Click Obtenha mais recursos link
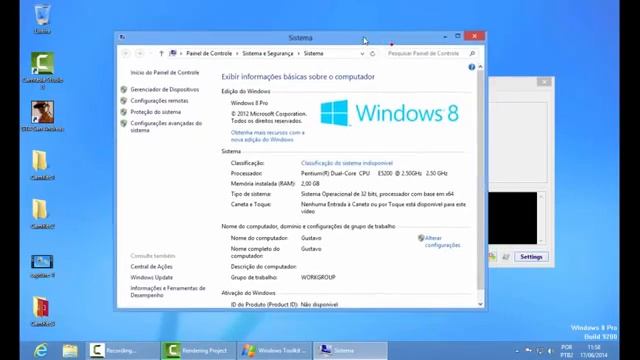 point(268,136)
